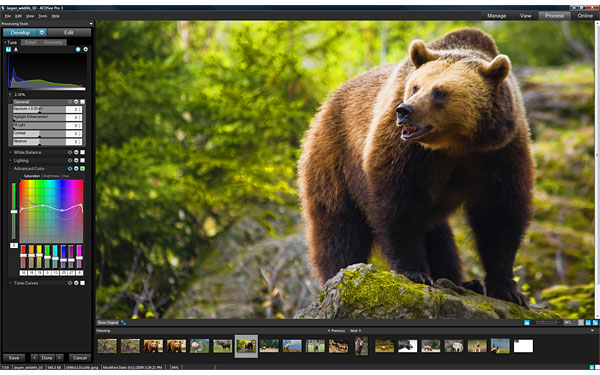Click the Save button
The width and height of the screenshot is (600, 375).
click(x=14, y=358)
